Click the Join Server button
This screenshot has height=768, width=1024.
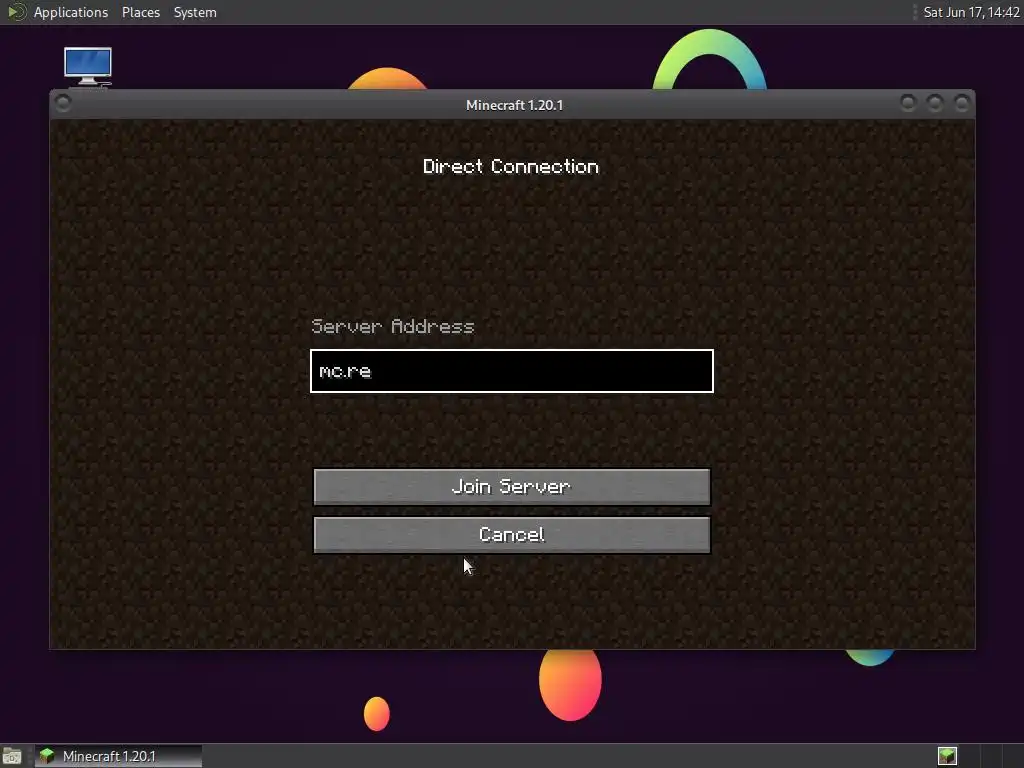(x=511, y=487)
